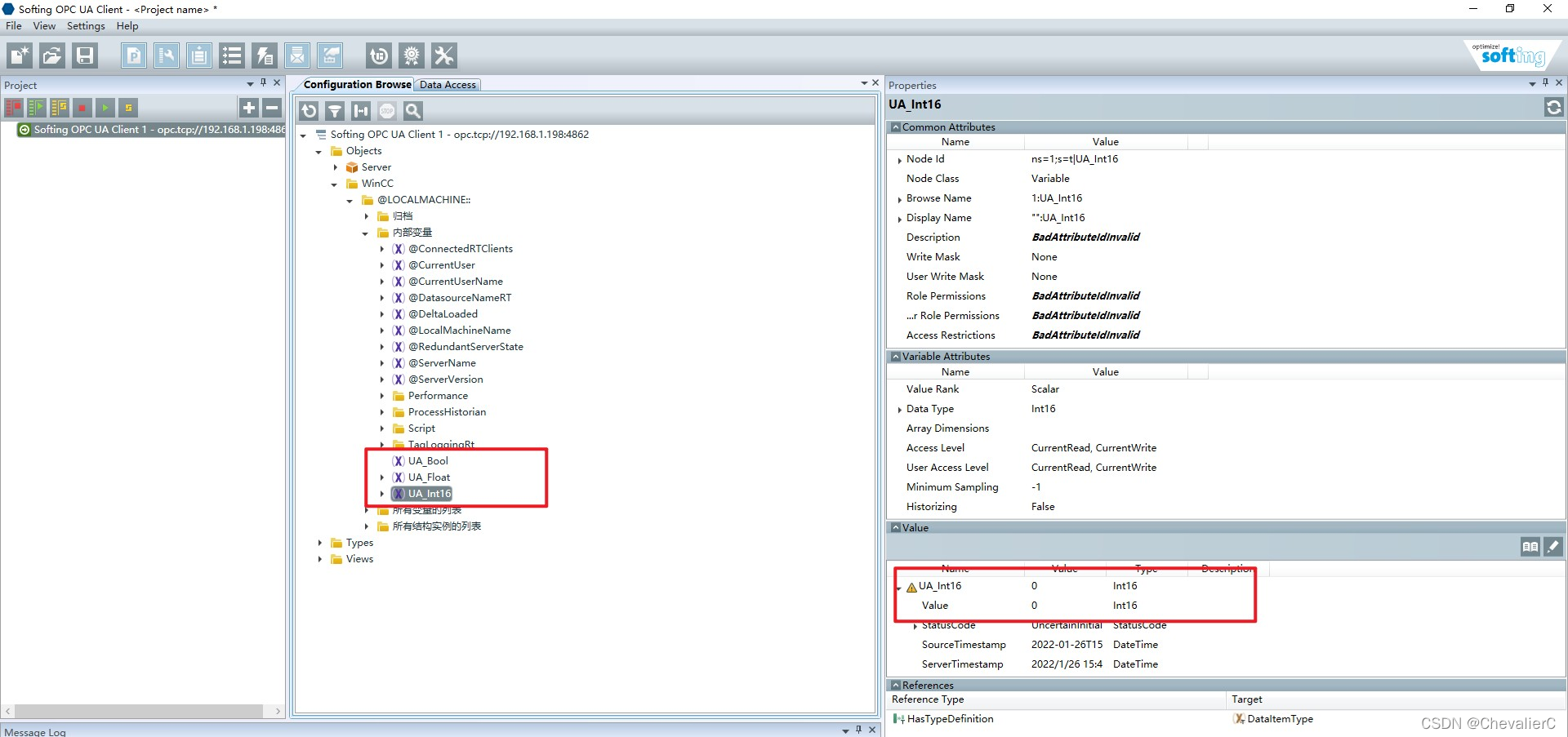Screen dimensions: 1568x737
Task: Open the View menu
Action: (x=44, y=26)
